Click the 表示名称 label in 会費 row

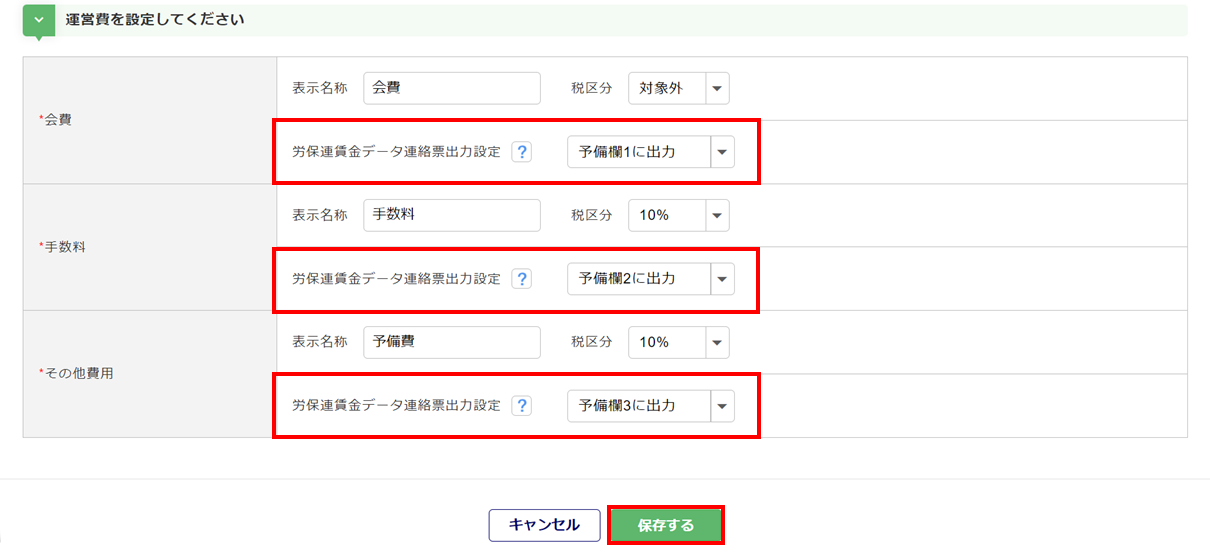[x=319, y=88]
